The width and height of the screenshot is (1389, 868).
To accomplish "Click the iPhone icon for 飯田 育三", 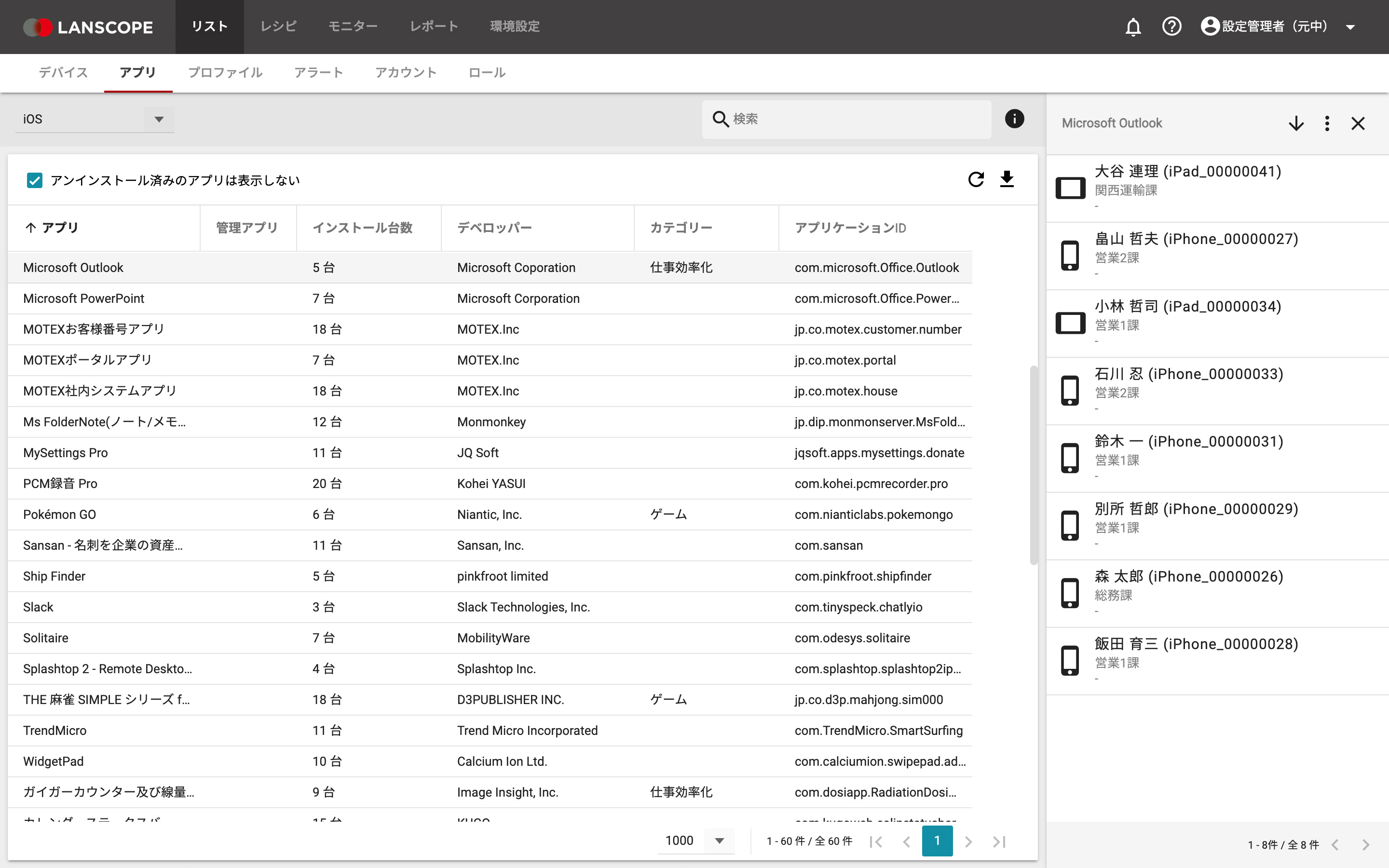I will (1070, 660).
